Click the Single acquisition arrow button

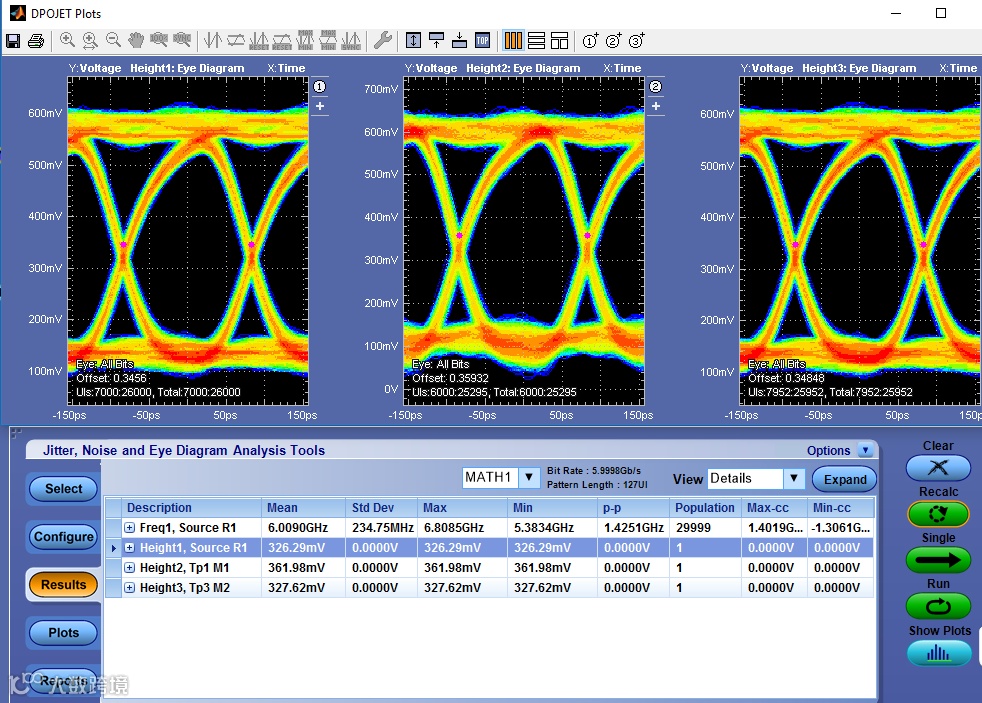click(x=938, y=560)
